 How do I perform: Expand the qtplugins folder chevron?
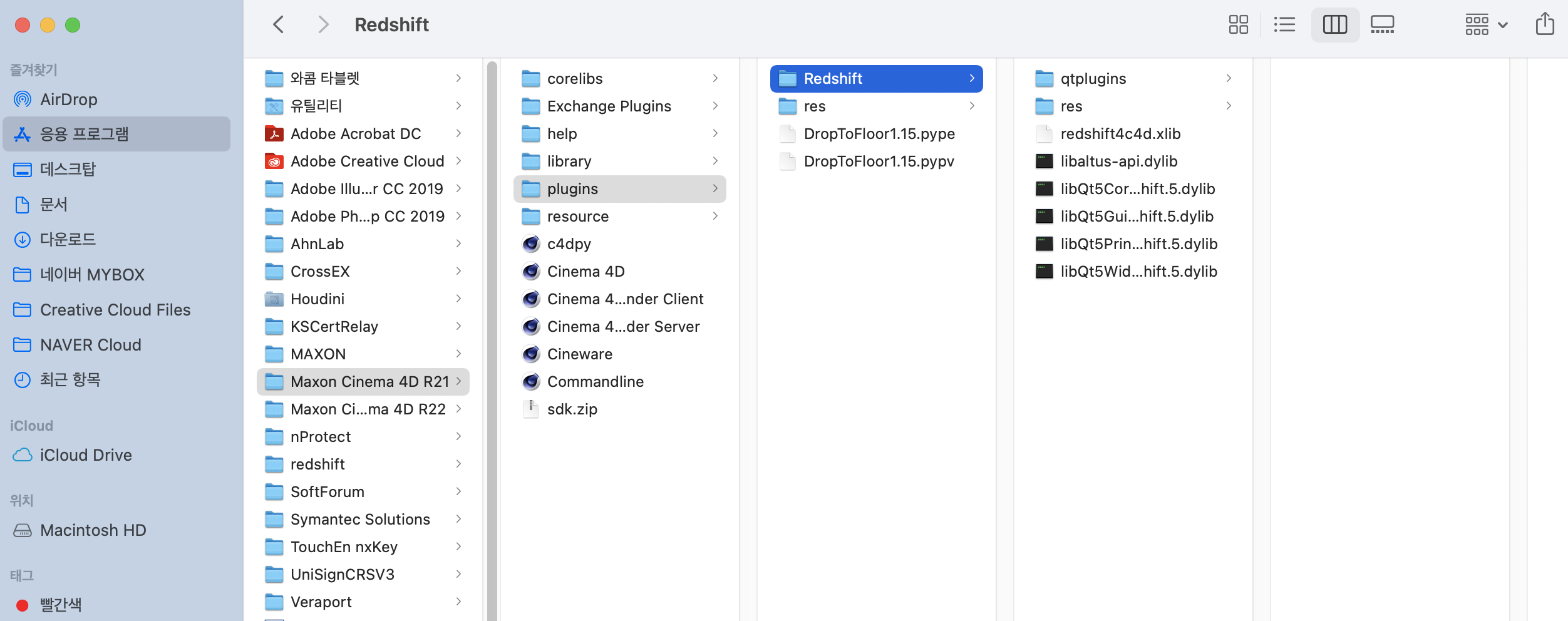click(x=1229, y=78)
